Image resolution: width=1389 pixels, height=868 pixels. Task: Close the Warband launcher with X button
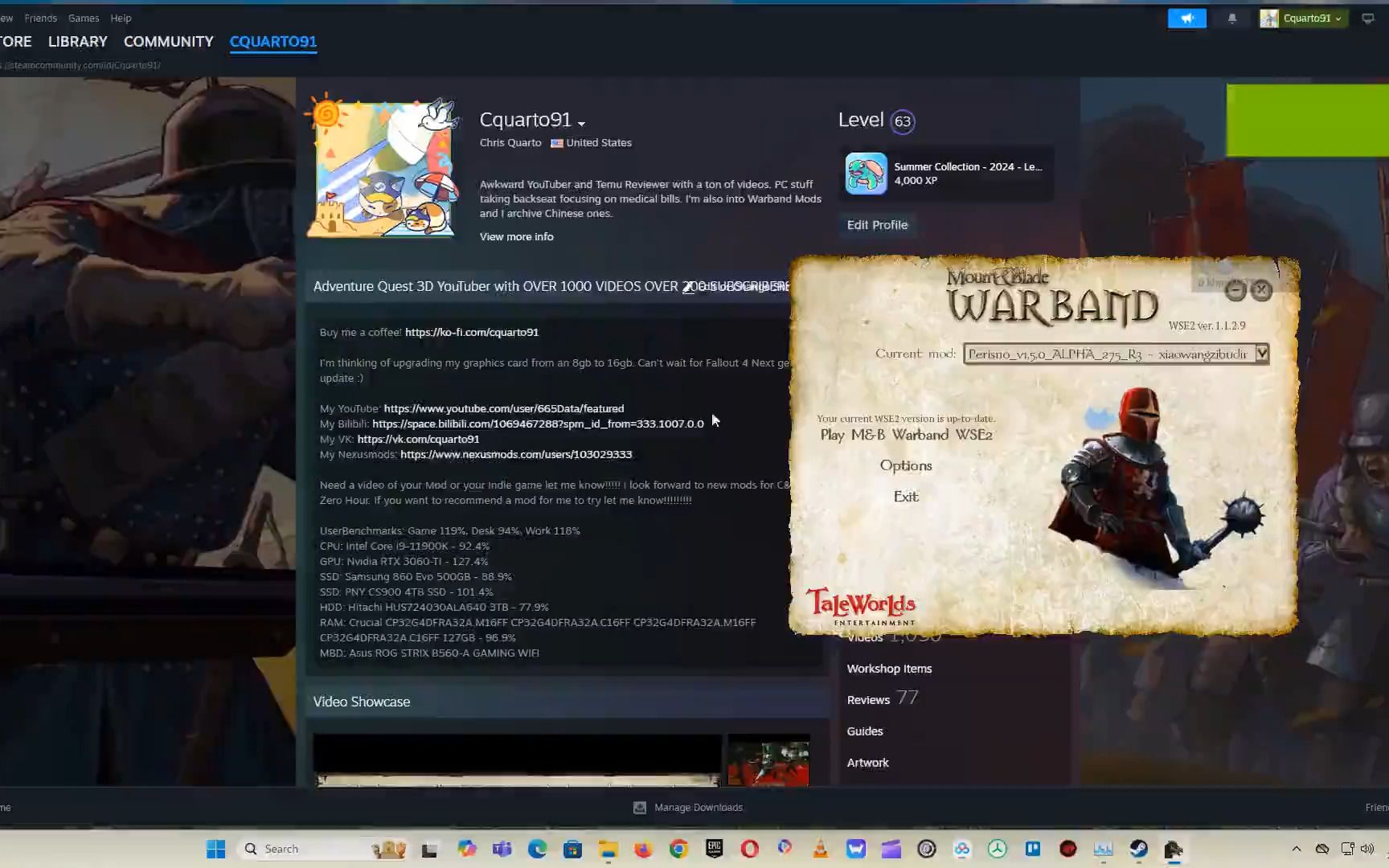[x=1261, y=290]
